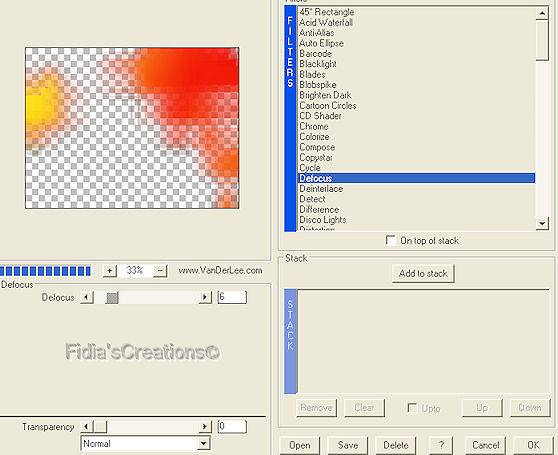Click the OK button
Viewport: 558px width, 455px height.
point(533,445)
